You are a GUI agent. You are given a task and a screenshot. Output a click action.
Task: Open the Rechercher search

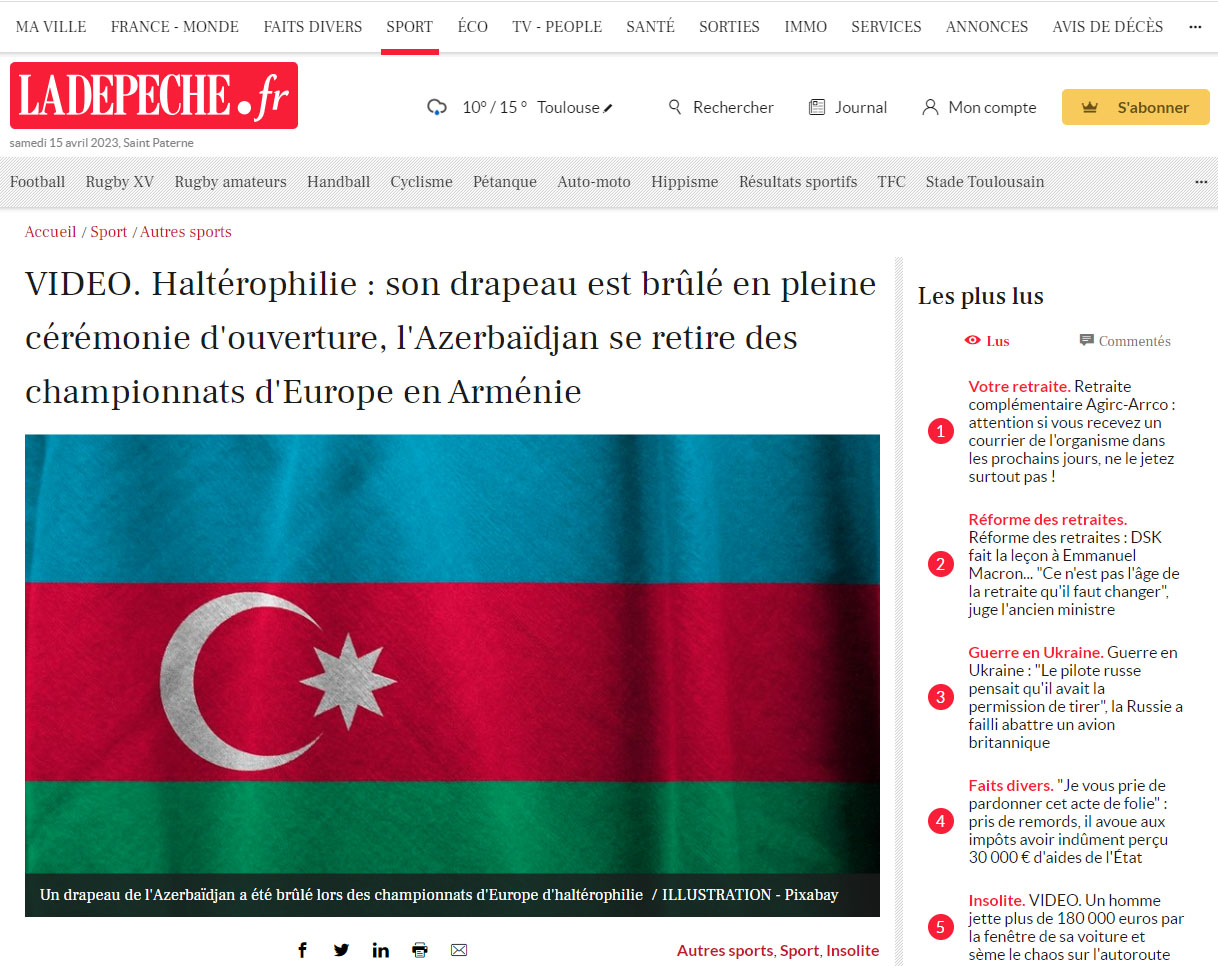tap(721, 107)
